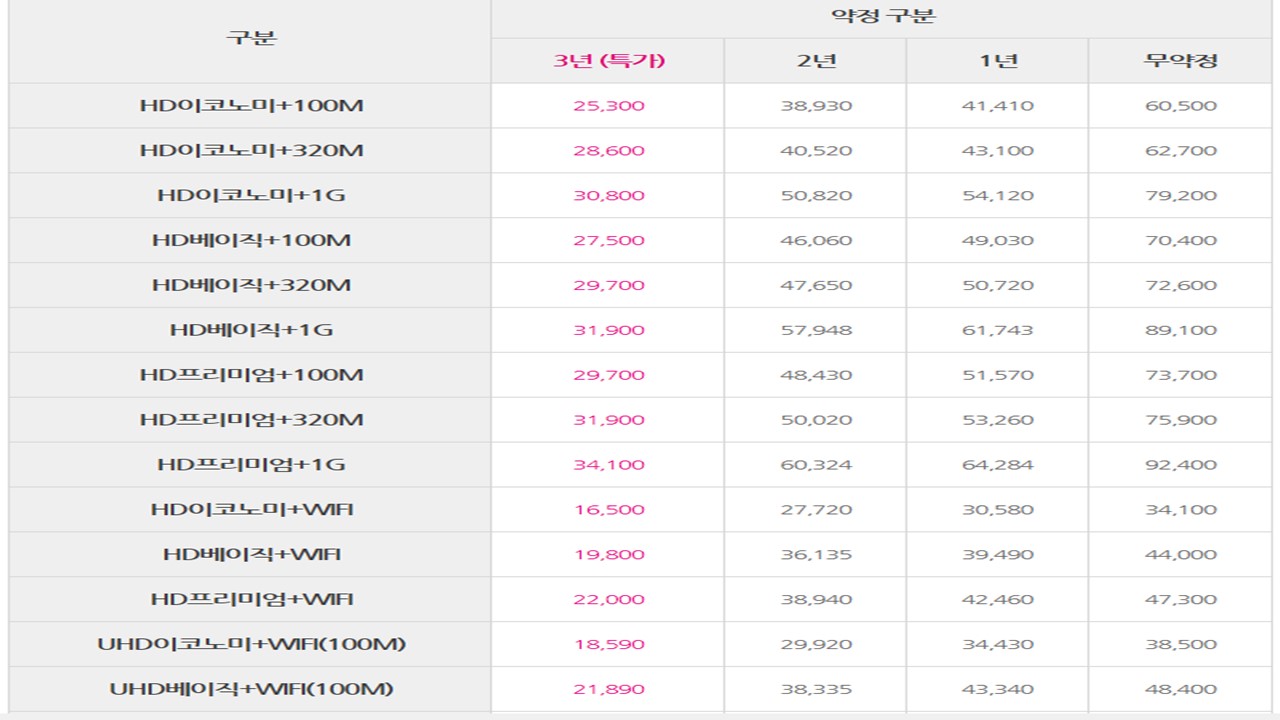Click the UHD이코노미+WIFI(100M) row label
1280x720 pixels.
[x=251, y=645]
